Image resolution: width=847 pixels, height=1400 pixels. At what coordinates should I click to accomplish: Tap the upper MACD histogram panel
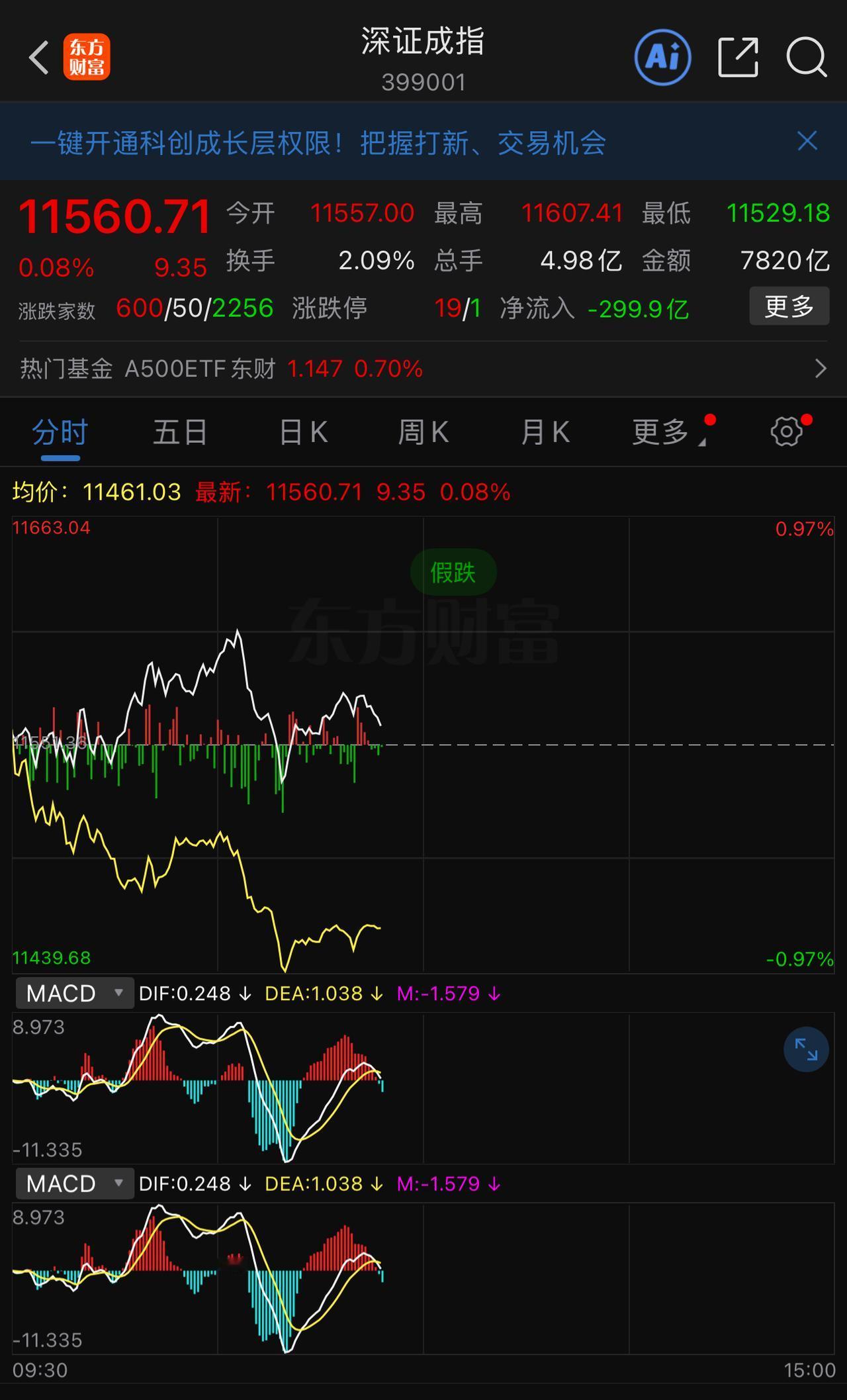(x=423, y=1088)
